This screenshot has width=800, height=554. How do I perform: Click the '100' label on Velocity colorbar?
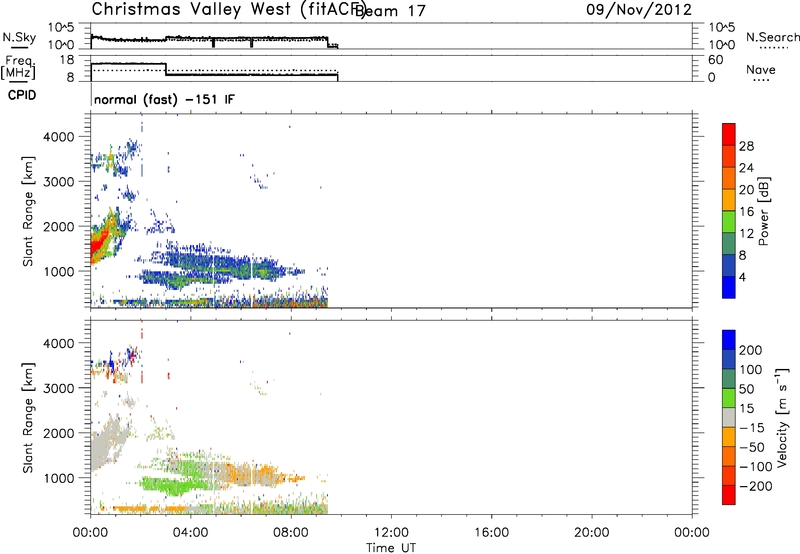pyautogui.click(x=751, y=370)
